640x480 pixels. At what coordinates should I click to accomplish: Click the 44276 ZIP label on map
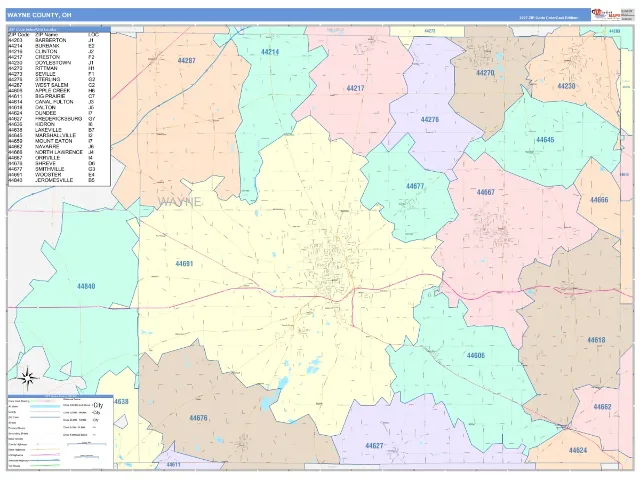[429, 120]
